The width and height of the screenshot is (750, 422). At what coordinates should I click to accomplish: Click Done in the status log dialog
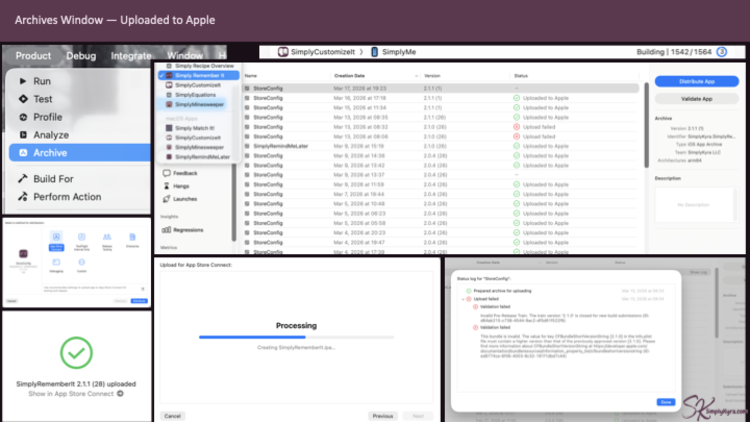pos(666,402)
